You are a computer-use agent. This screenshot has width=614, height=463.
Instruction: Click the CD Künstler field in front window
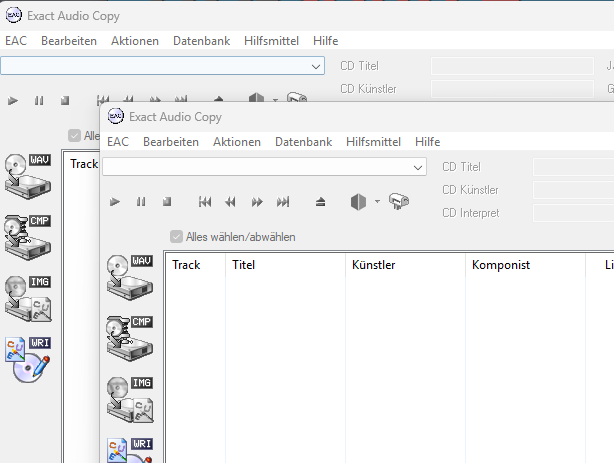click(574, 190)
